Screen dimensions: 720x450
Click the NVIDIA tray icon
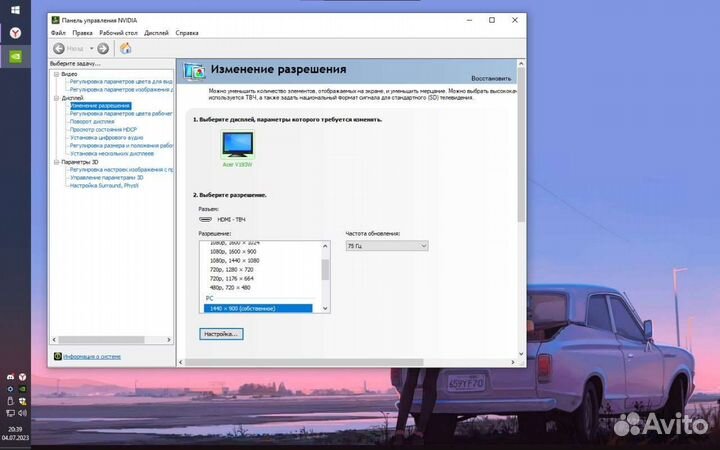pos(22,389)
